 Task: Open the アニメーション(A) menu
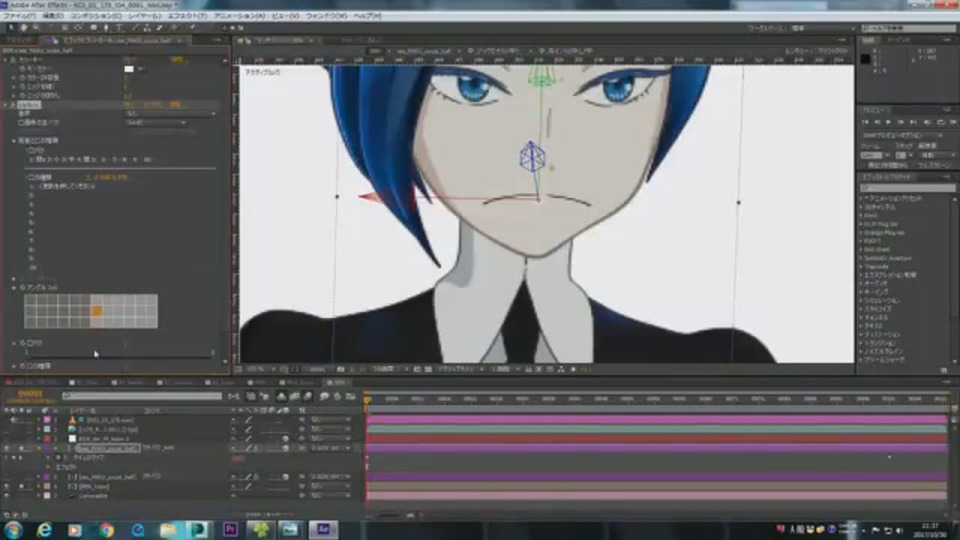click(x=239, y=16)
